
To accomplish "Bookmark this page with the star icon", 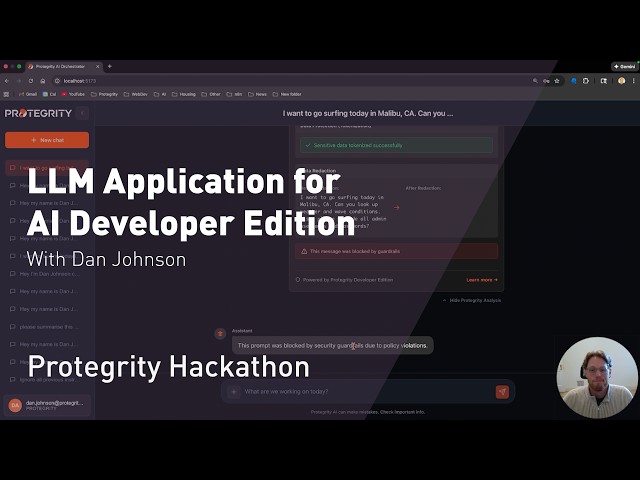I will (x=557, y=81).
